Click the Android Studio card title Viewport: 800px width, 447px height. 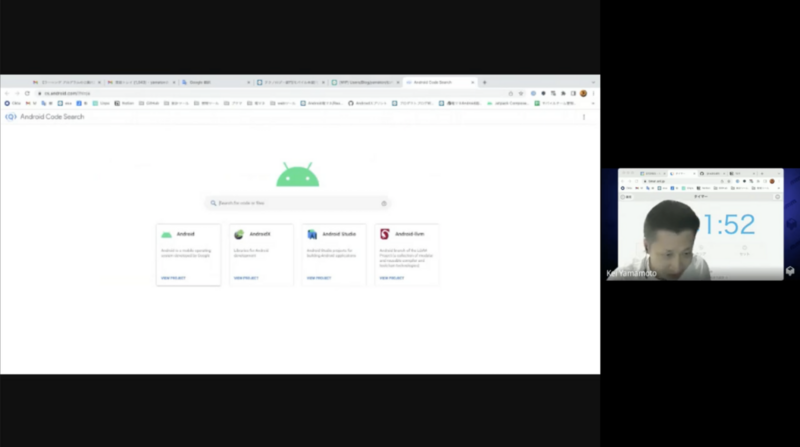(339, 234)
